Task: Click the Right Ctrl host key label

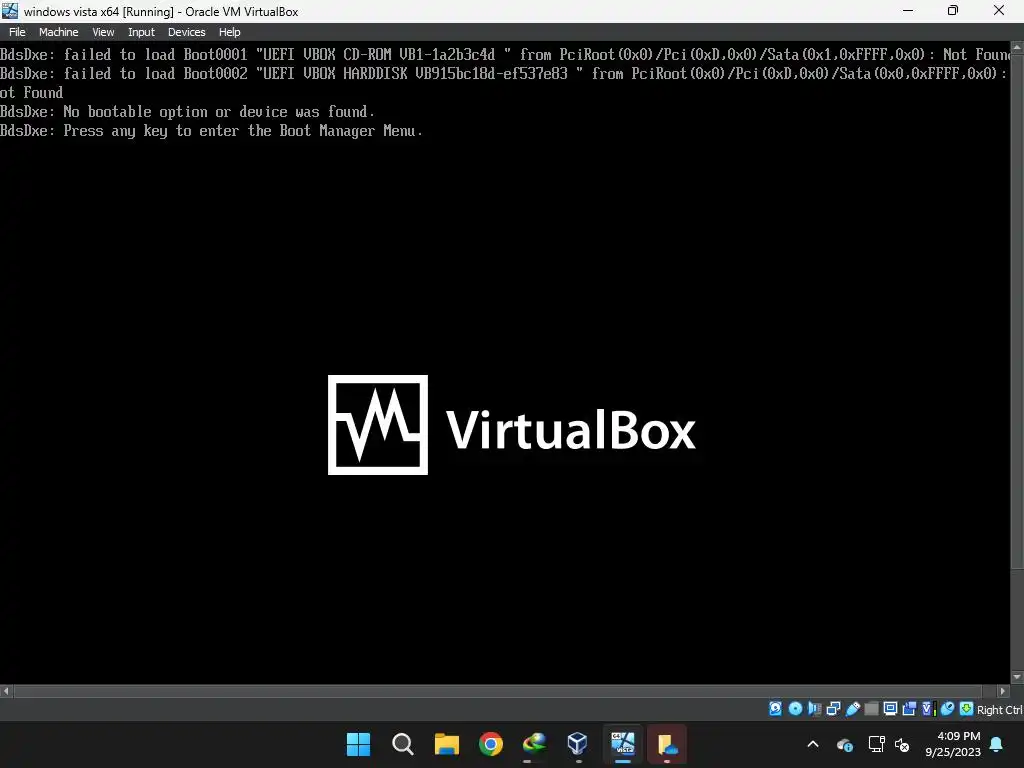Action: click(x=999, y=710)
